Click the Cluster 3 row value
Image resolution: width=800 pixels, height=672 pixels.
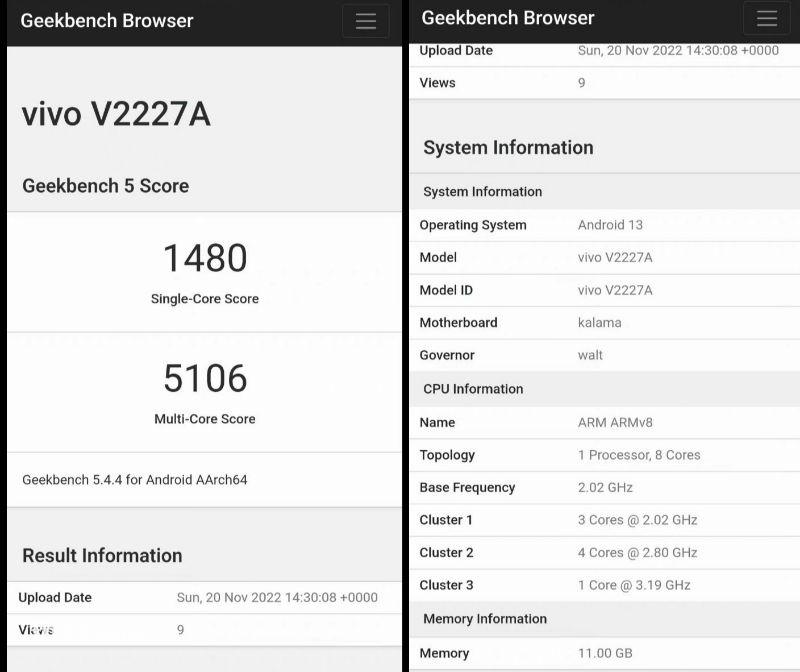634,585
